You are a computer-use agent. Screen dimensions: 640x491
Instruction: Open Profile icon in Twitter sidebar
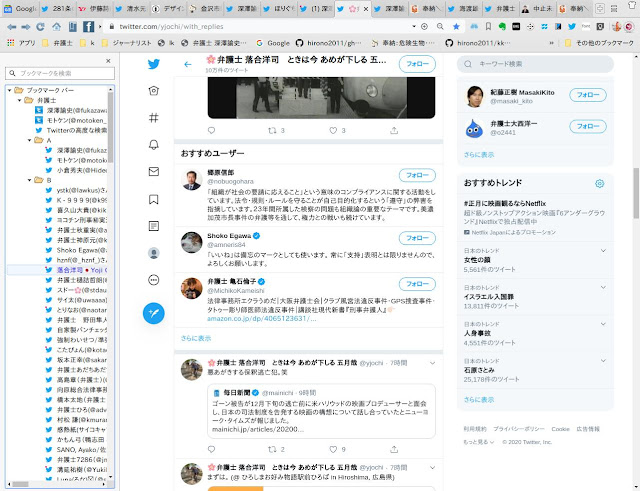coord(153,253)
